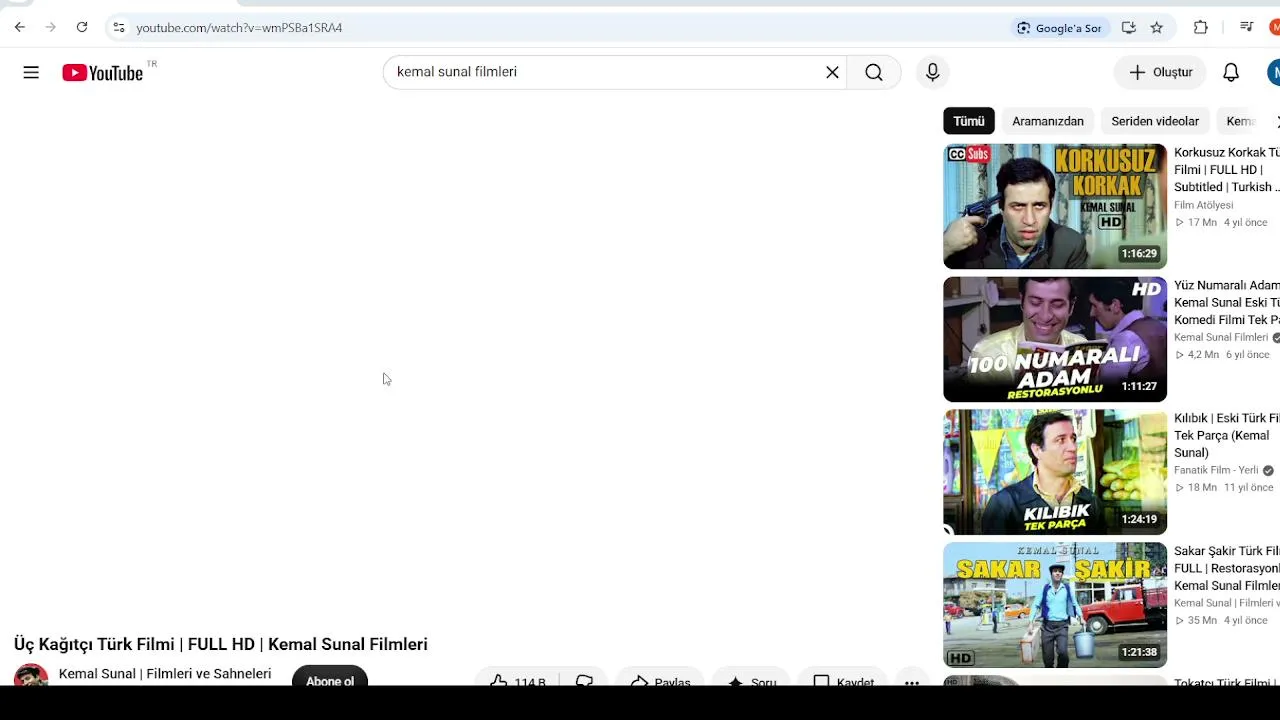This screenshot has width=1280, height=720.
Task: Open the Korkusuz Korkak video thumbnail
Action: 1055,206
